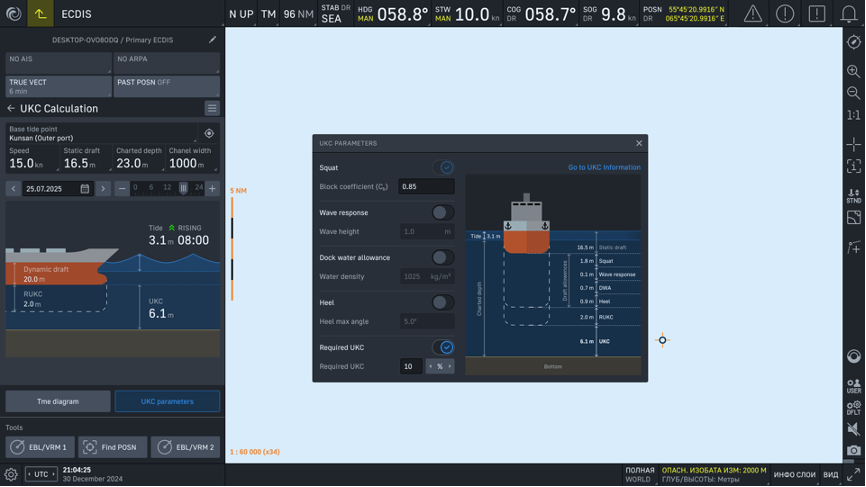The width and height of the screenshot is (866, 487).
Task: Go to next date
Action: (x=103, y=188)
